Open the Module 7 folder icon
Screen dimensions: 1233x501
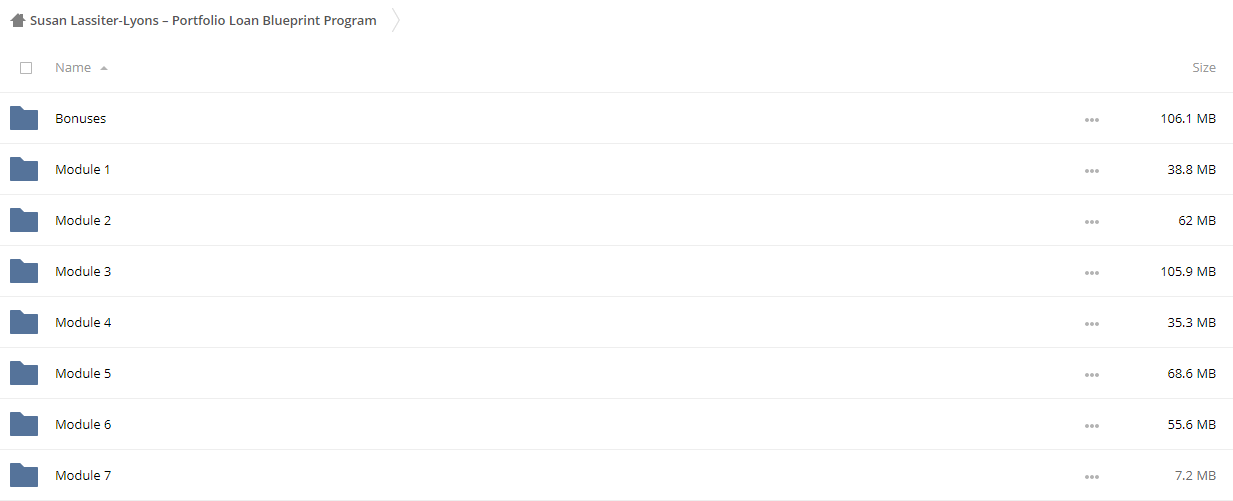[24, 475]
